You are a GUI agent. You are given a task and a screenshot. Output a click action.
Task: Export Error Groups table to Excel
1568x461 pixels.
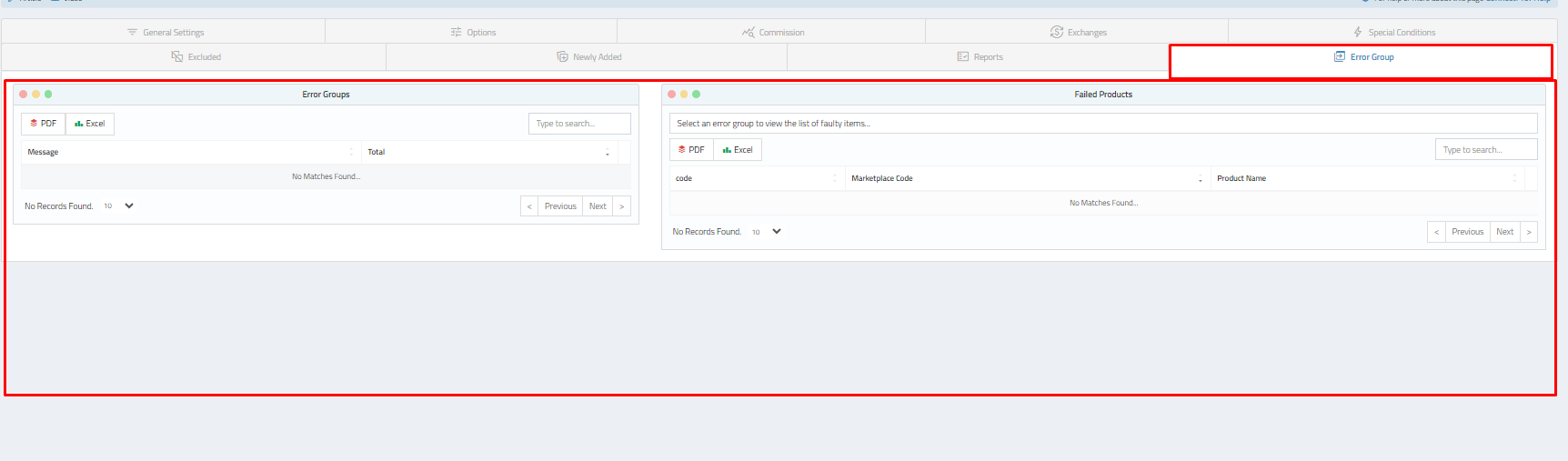(90, 124)
